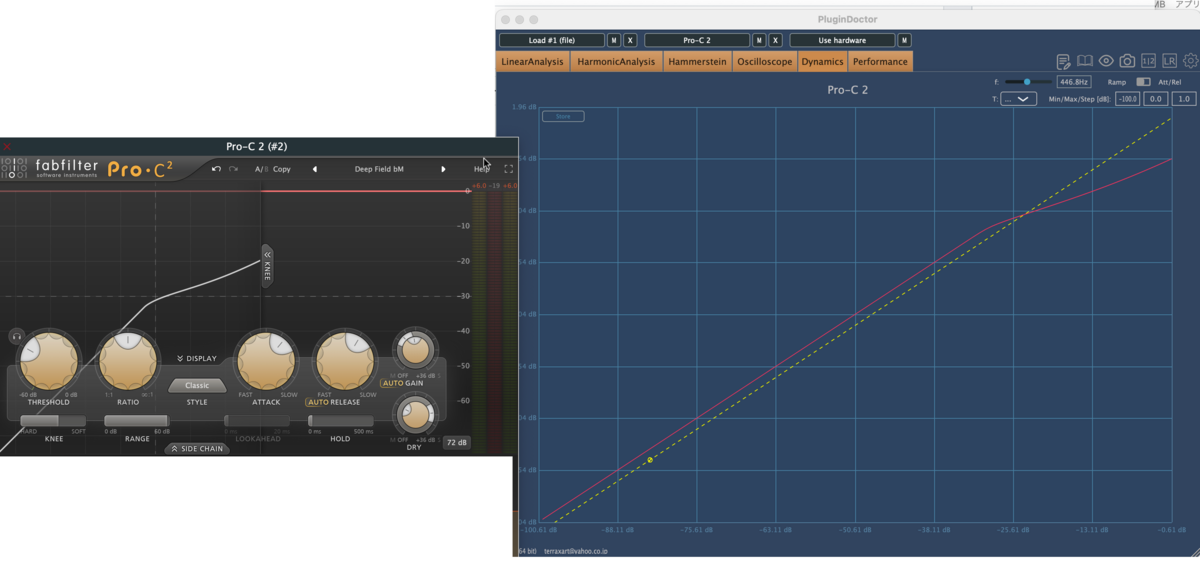Screen dimensions: 1200x584
Task: Click the Pro-C 2 plugin slot button
Action: (x=697, y=41)
